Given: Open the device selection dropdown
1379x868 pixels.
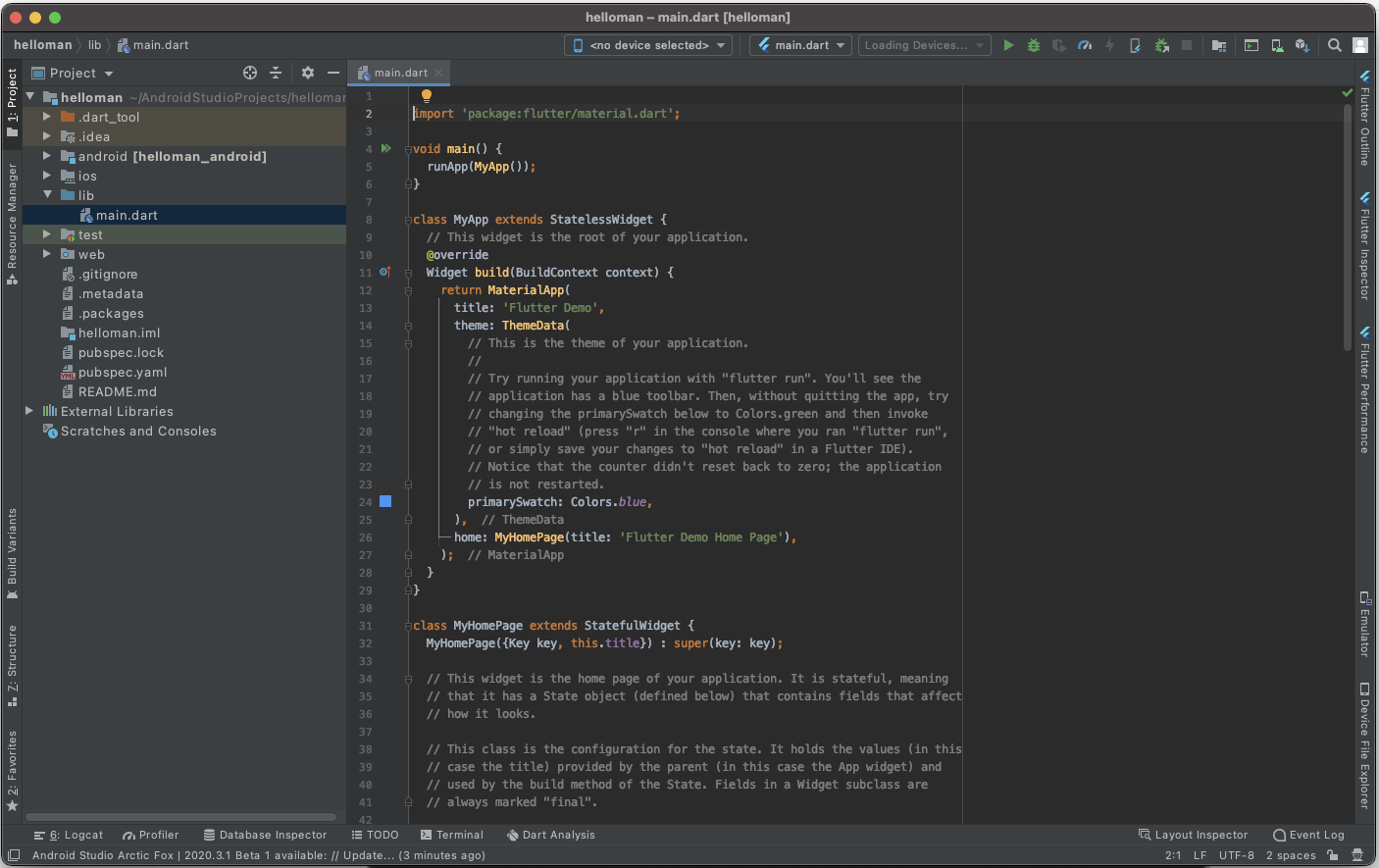Looking at the screenshot, I should 648,45.
